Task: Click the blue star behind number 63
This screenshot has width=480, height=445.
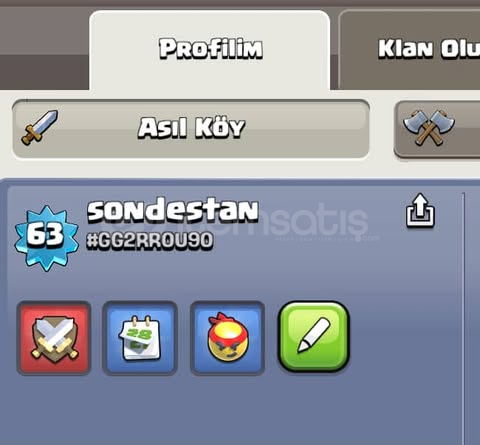Action: (46, 237)
